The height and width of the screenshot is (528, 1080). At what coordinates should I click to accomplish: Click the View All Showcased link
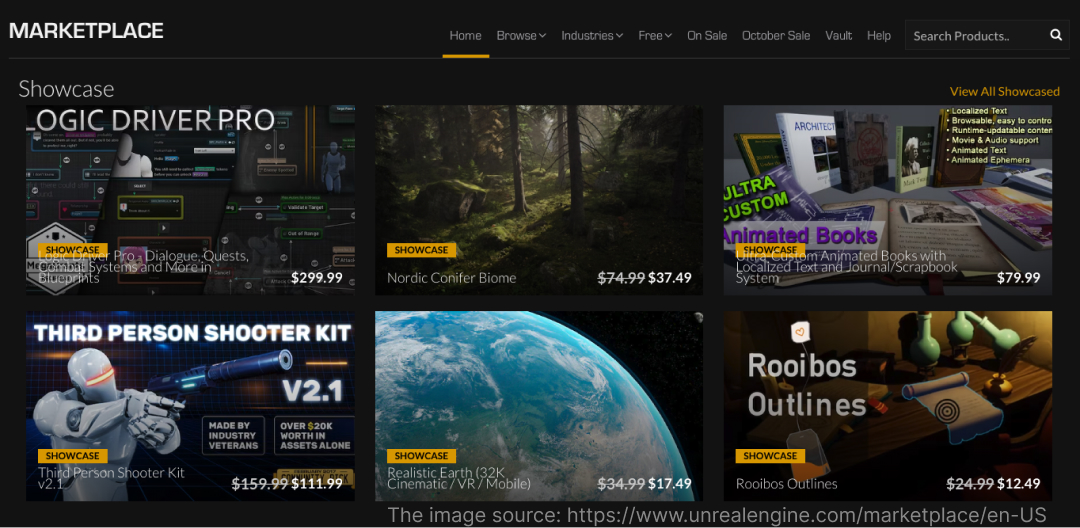(x=1005, y=92)
